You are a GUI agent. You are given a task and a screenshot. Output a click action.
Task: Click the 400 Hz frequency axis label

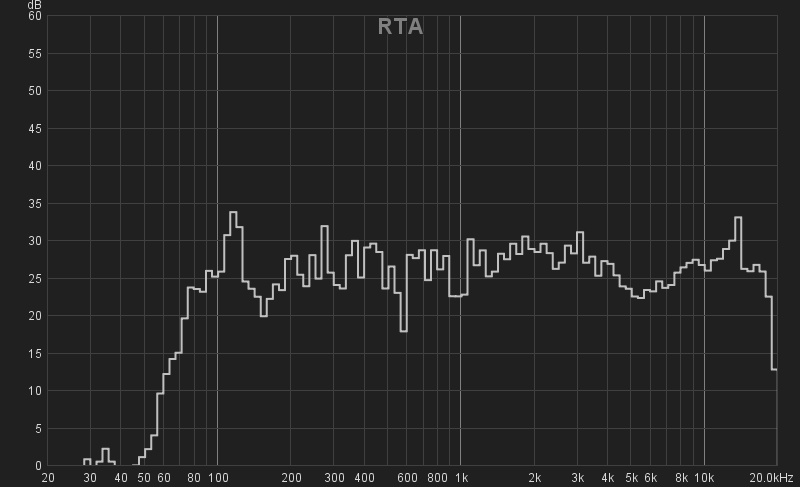pyautogui.click(x=364, y=478)
